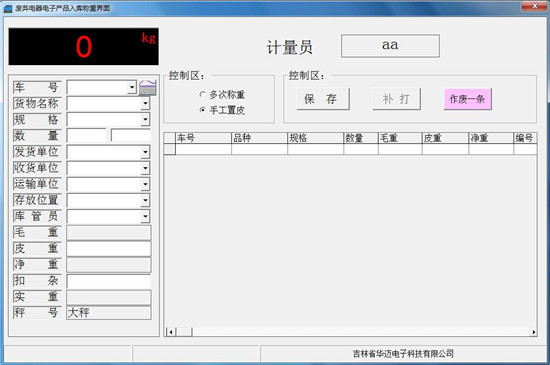Click the first 数量 input box

point(86,135)
